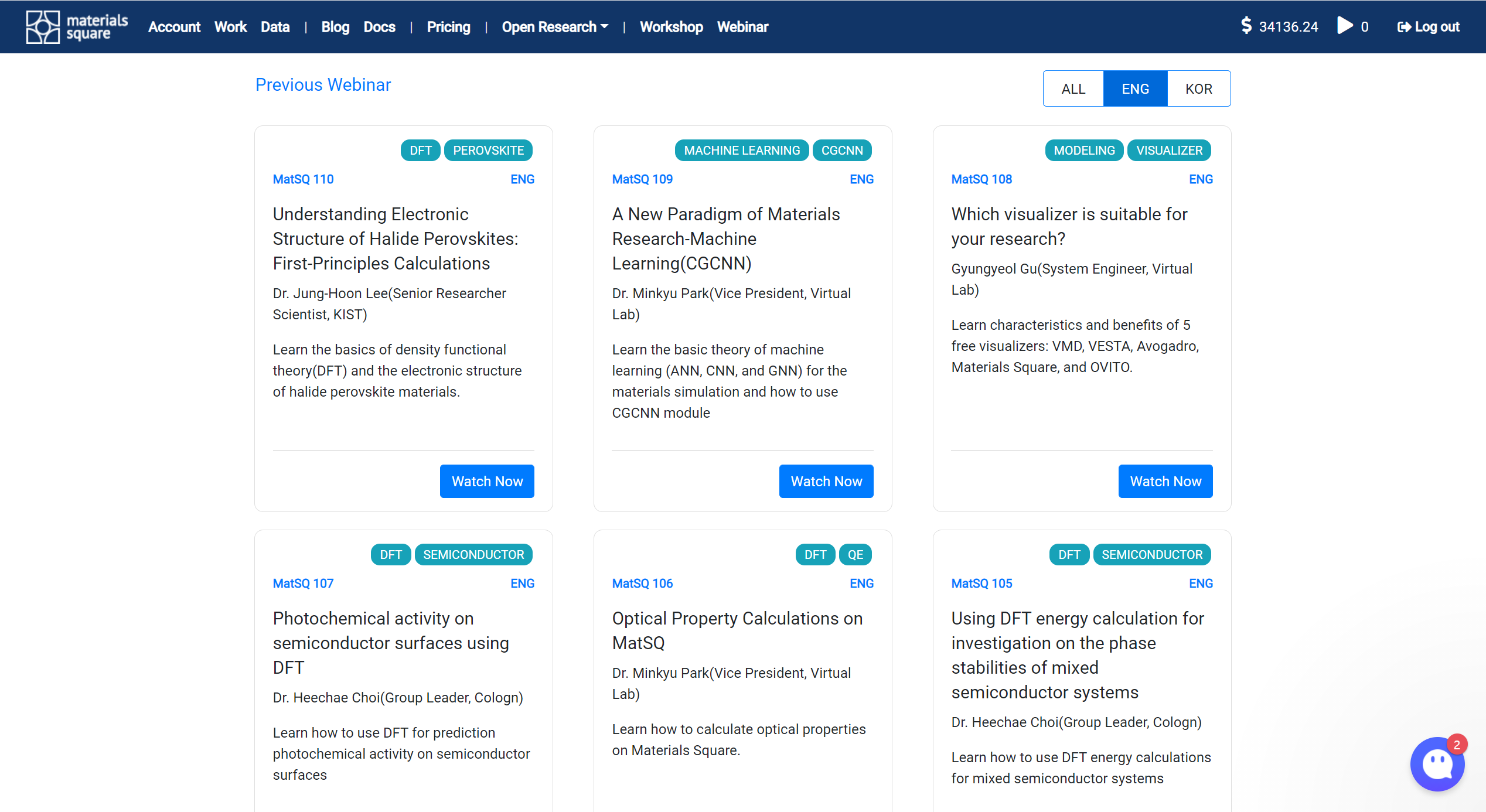The height and width of the screenshot is (812, 1486).
Task: Click the dollar sign credit balance icon
Action: (x=1246, y=26)
